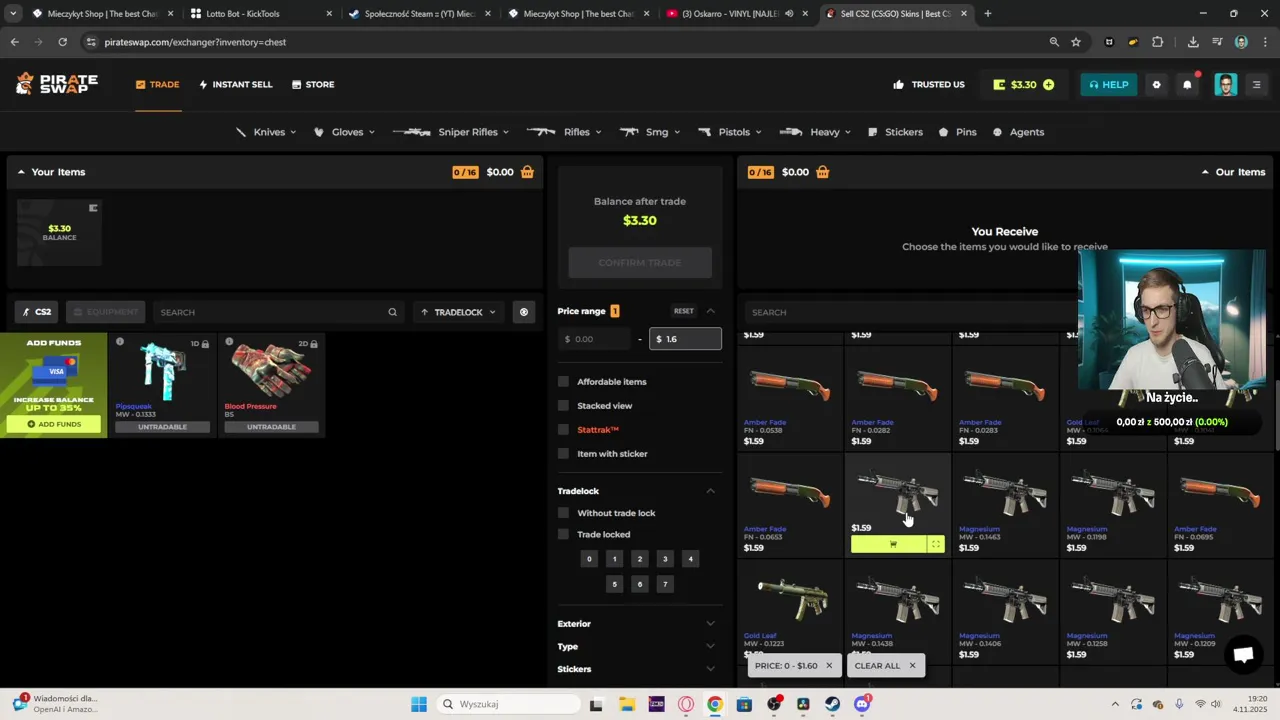The height and width of the screenshot is (720, 1280).
Task: Select the Pipsqueak MW item card
Action: [163, 385]
